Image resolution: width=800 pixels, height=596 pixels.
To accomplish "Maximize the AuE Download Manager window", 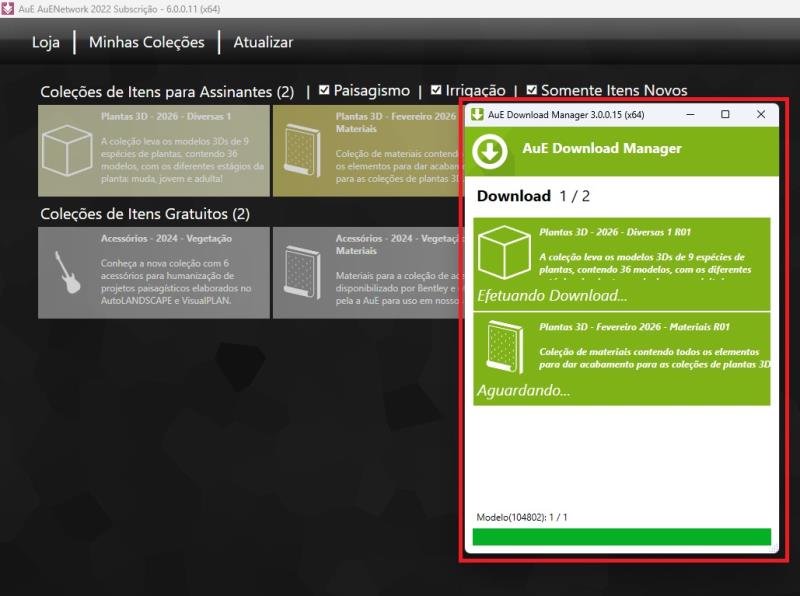I will 725,115.
